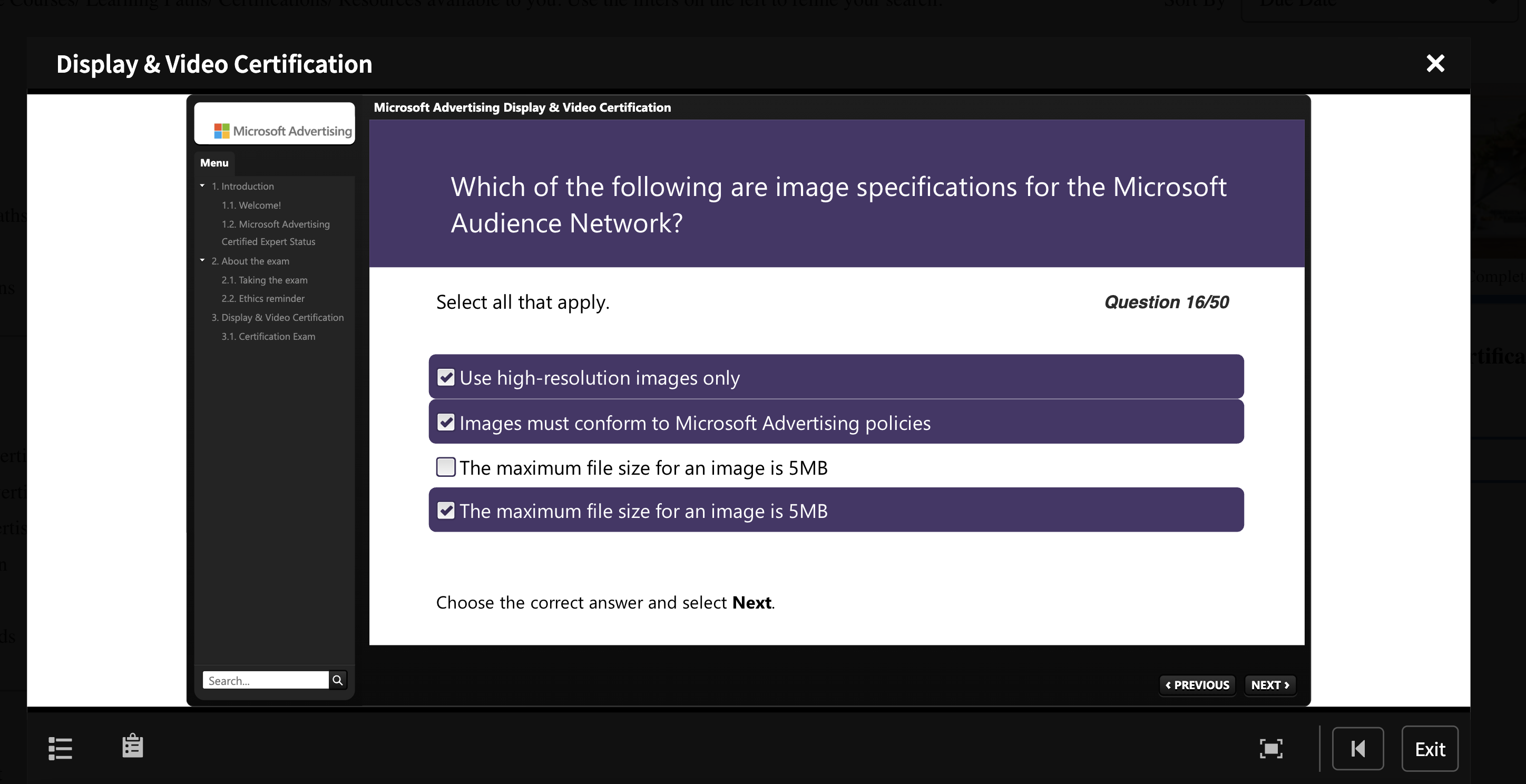1526x784 pixels.
Task: Click the search magnifier icon
Action: coord(338,680)
